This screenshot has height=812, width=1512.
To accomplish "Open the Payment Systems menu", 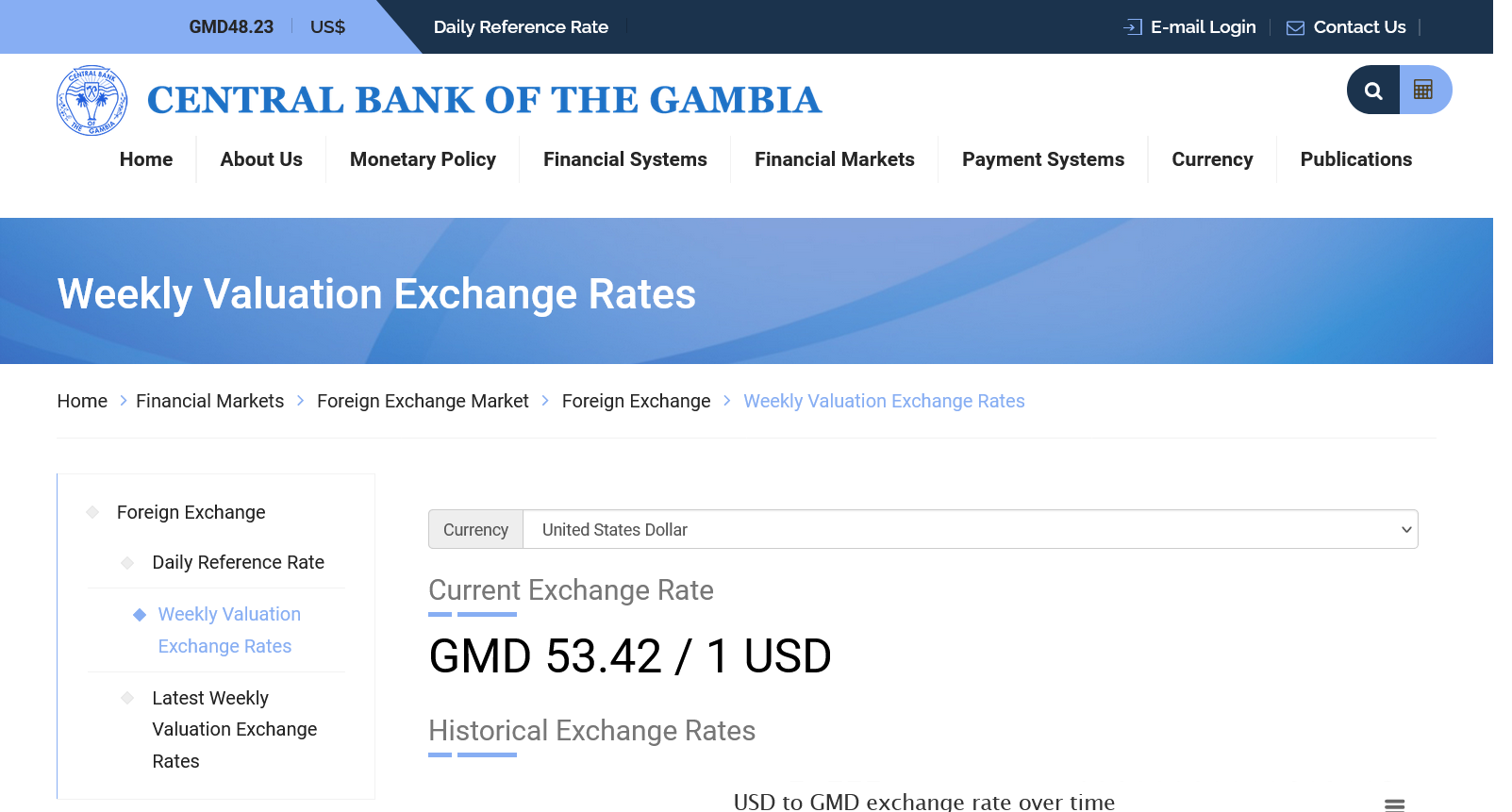I will pyautogui.click(x=1042, y=159).
